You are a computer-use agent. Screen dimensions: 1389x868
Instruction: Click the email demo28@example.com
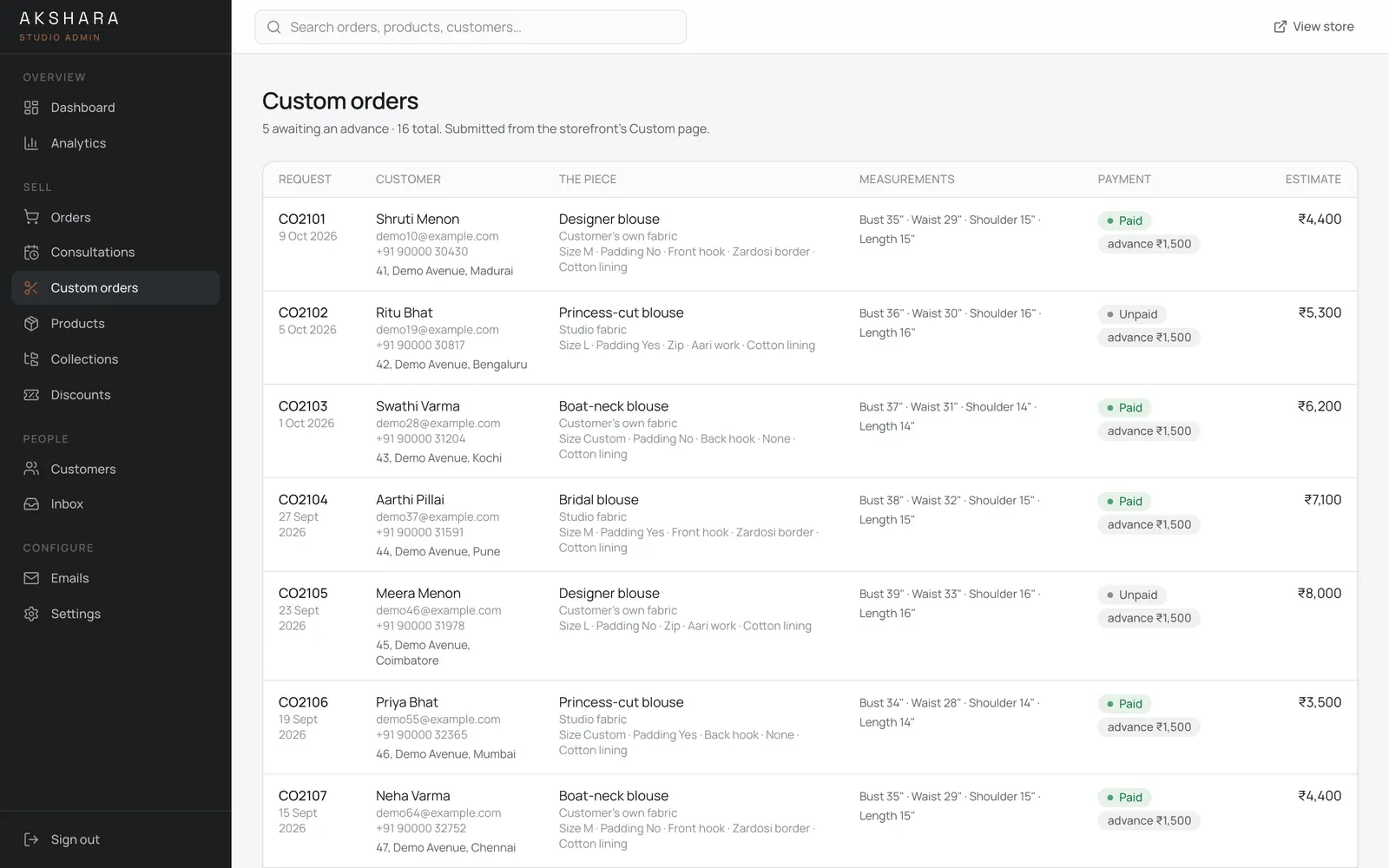tap(438, 424)
